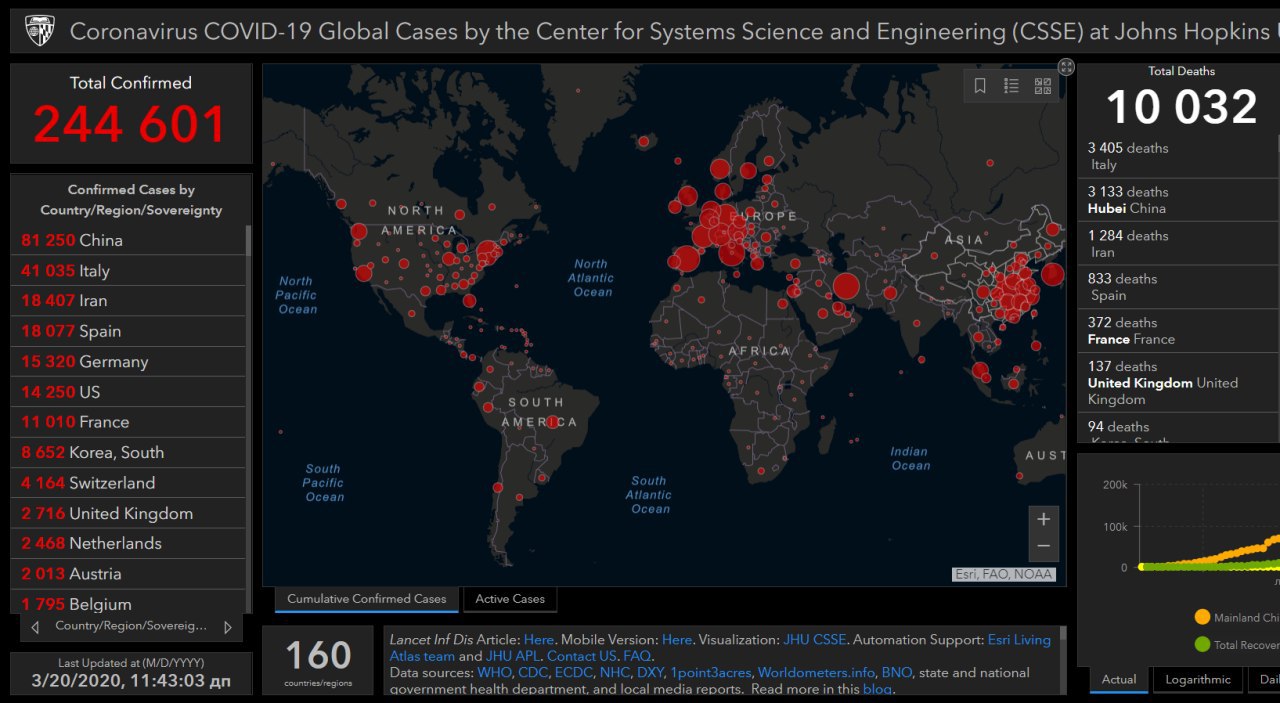1280x703 pixels.
Task: Click the Johns Hopkins shield logo
Action: [x=40, y=31]
